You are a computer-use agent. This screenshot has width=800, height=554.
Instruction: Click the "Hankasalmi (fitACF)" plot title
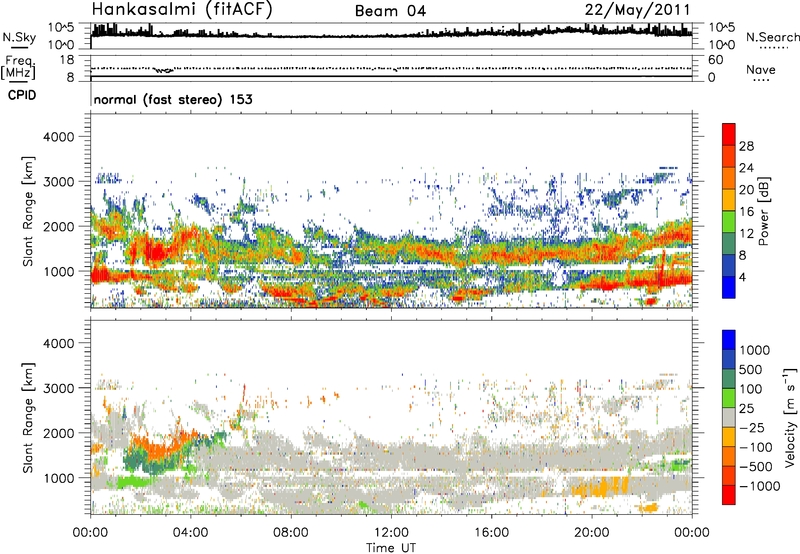tap(182, 9)
